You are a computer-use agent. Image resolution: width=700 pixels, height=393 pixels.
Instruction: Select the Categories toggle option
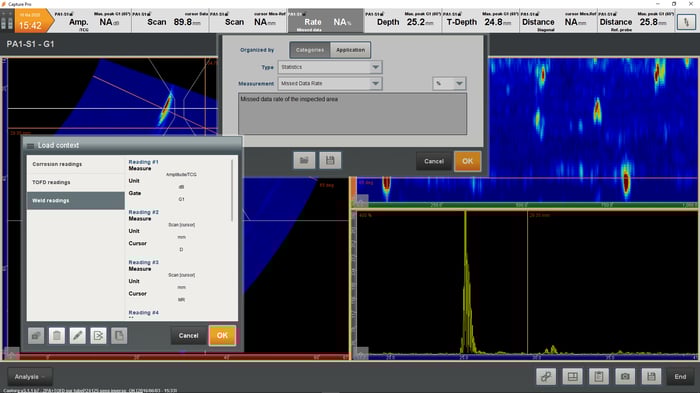click(x=310, y=50)
